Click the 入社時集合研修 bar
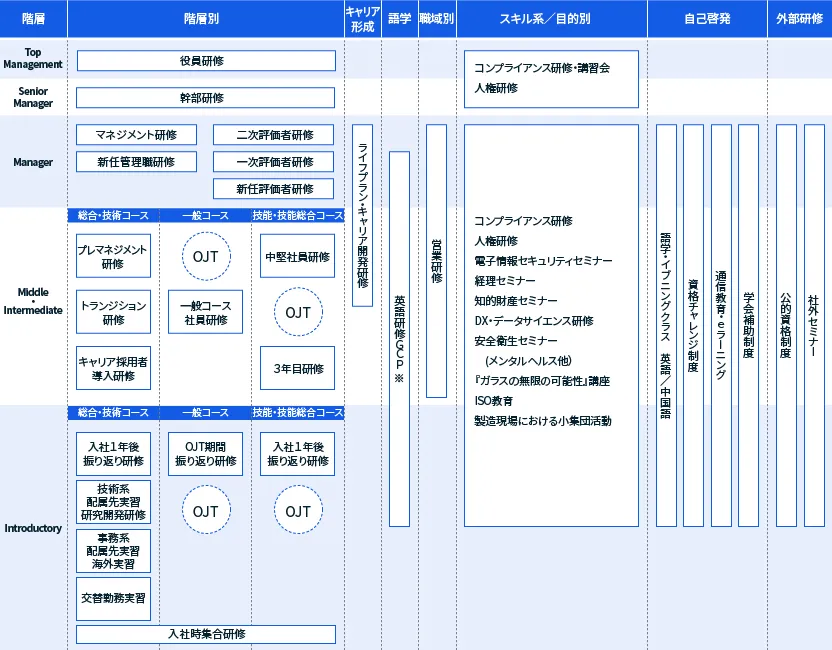The height and width of the screenshot is (650, 832). point(206,634)
